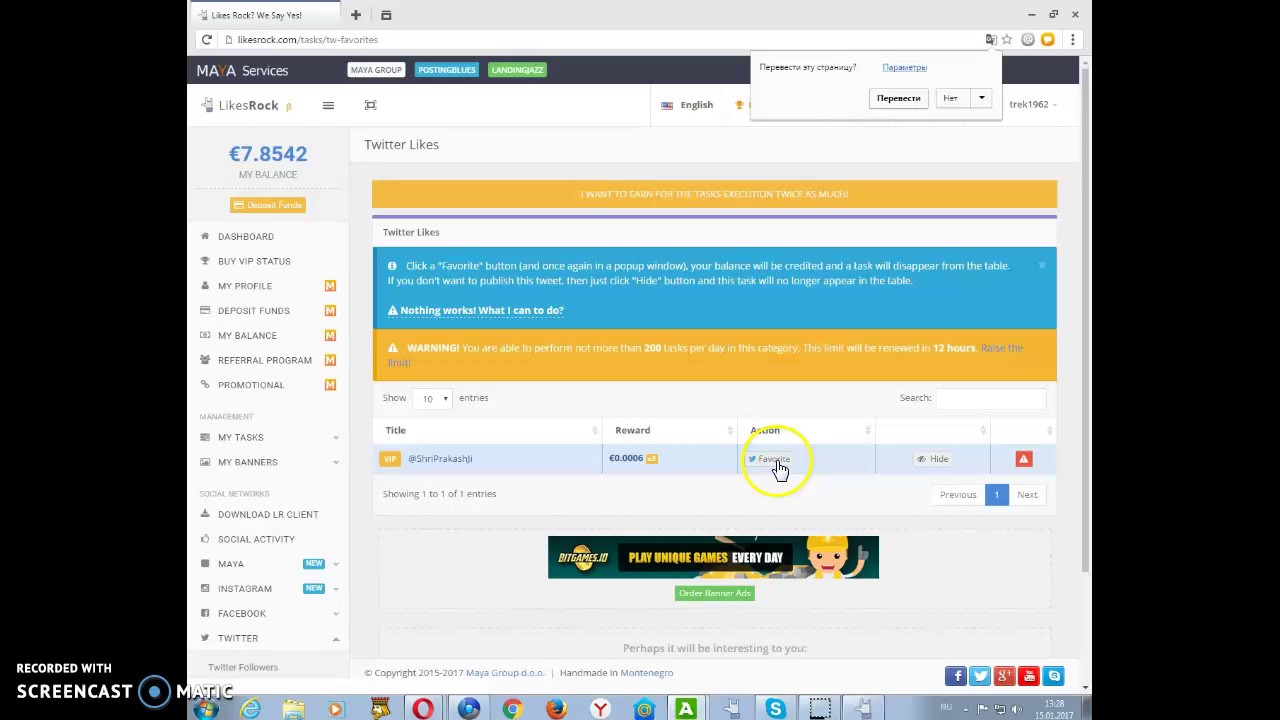The image size is (1280, 720).
Task: Select page 1 in pagination
Action: tap(996, 494)
